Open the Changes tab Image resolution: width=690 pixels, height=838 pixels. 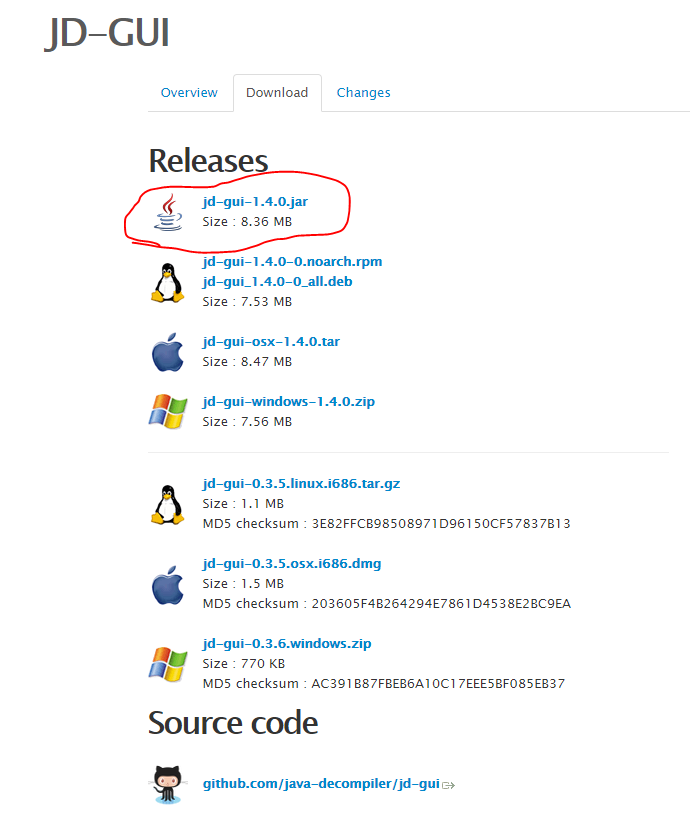(363, 92)
